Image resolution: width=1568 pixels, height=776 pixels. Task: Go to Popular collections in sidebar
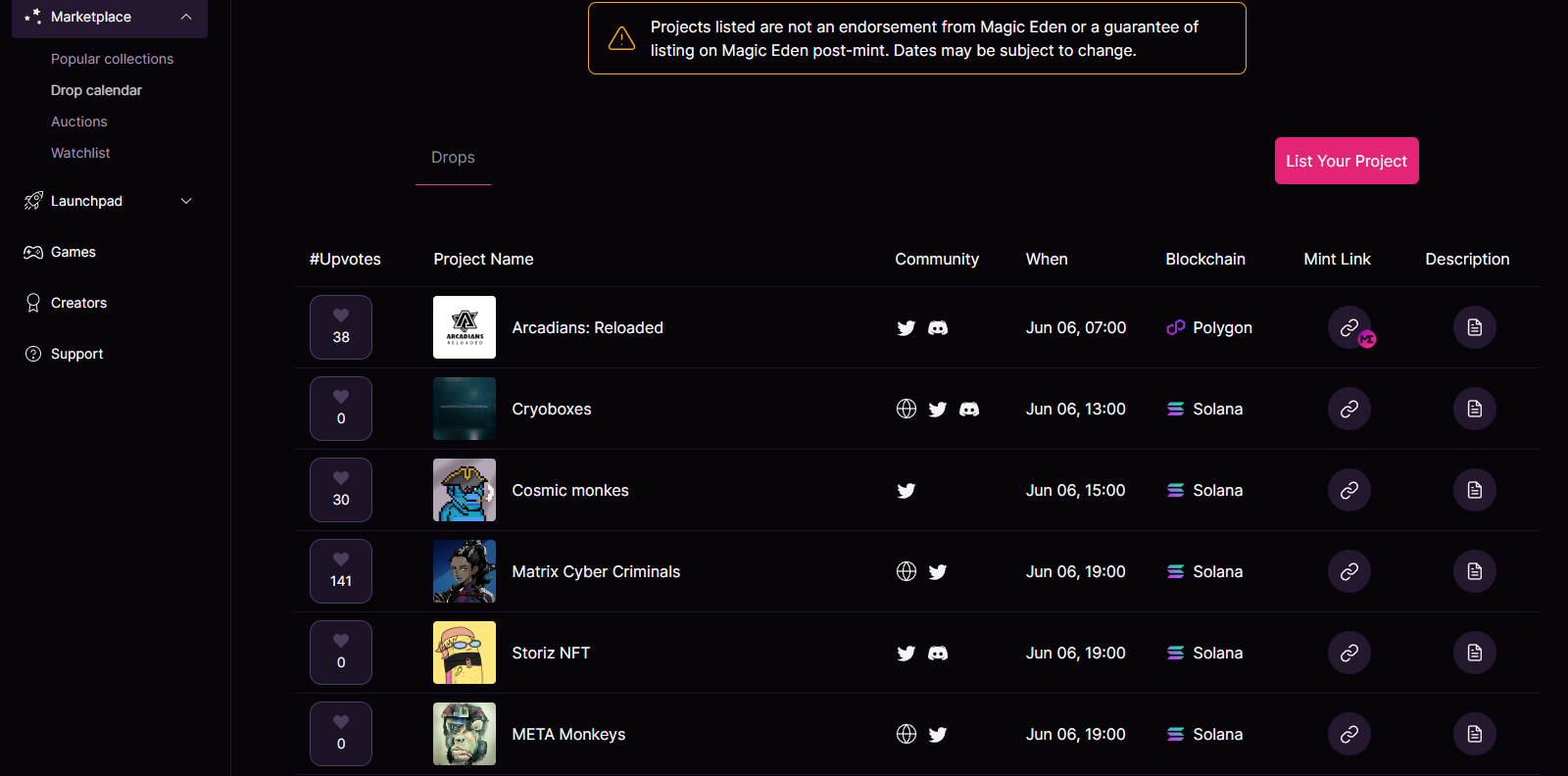[x=112, y=59]
